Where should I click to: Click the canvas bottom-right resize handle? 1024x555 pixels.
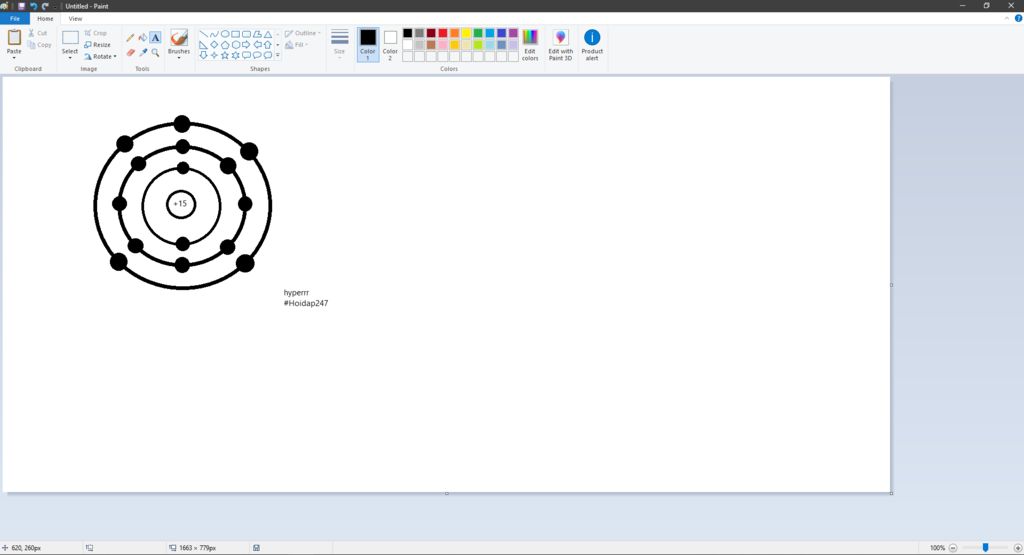click(891, 493)
